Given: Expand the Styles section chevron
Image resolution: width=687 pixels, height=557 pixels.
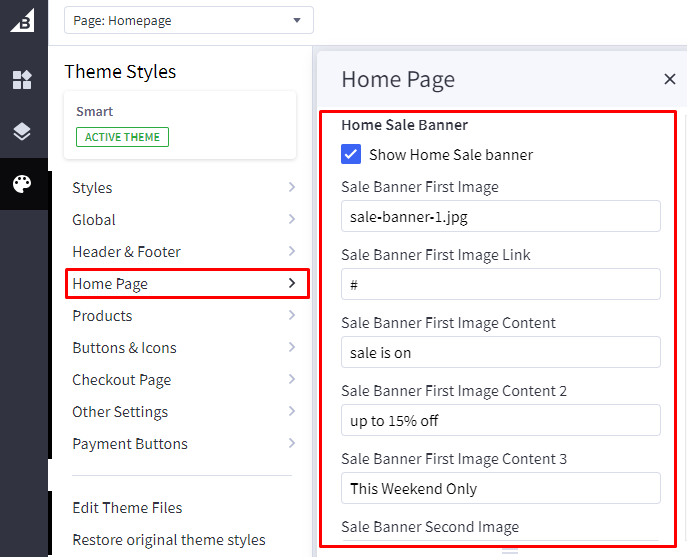Looking at the screenshot, I should 291,188.
